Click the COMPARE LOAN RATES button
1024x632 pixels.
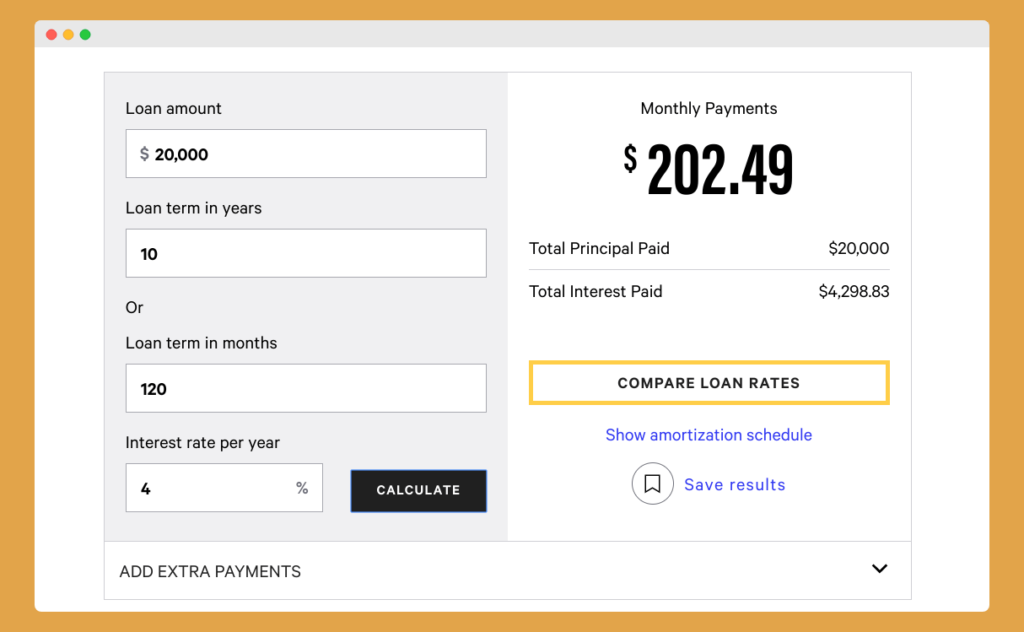(709, 383)
